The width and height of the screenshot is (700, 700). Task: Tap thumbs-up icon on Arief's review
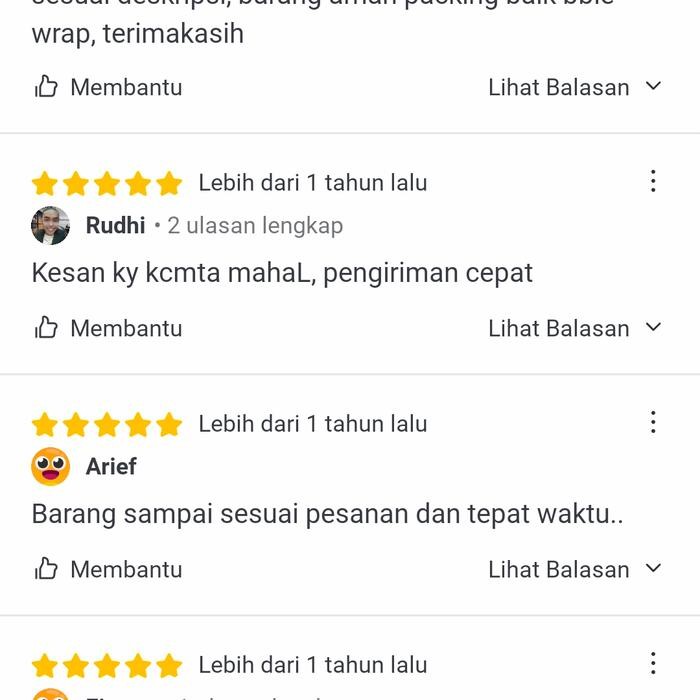point(46,568)
